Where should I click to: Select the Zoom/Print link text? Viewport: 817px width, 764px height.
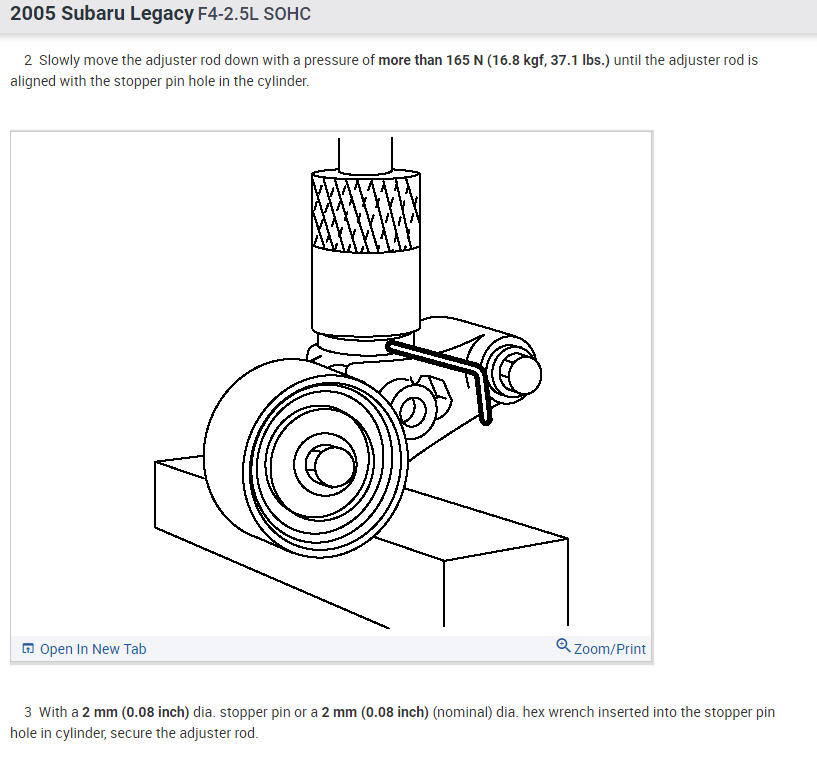coord(609,649)
